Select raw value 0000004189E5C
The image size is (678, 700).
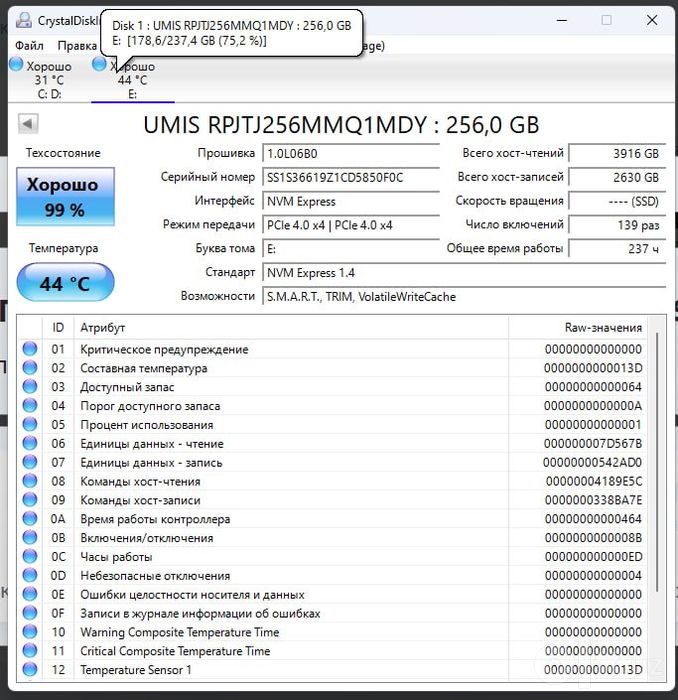pyautogui.click(x=594, y=481)
